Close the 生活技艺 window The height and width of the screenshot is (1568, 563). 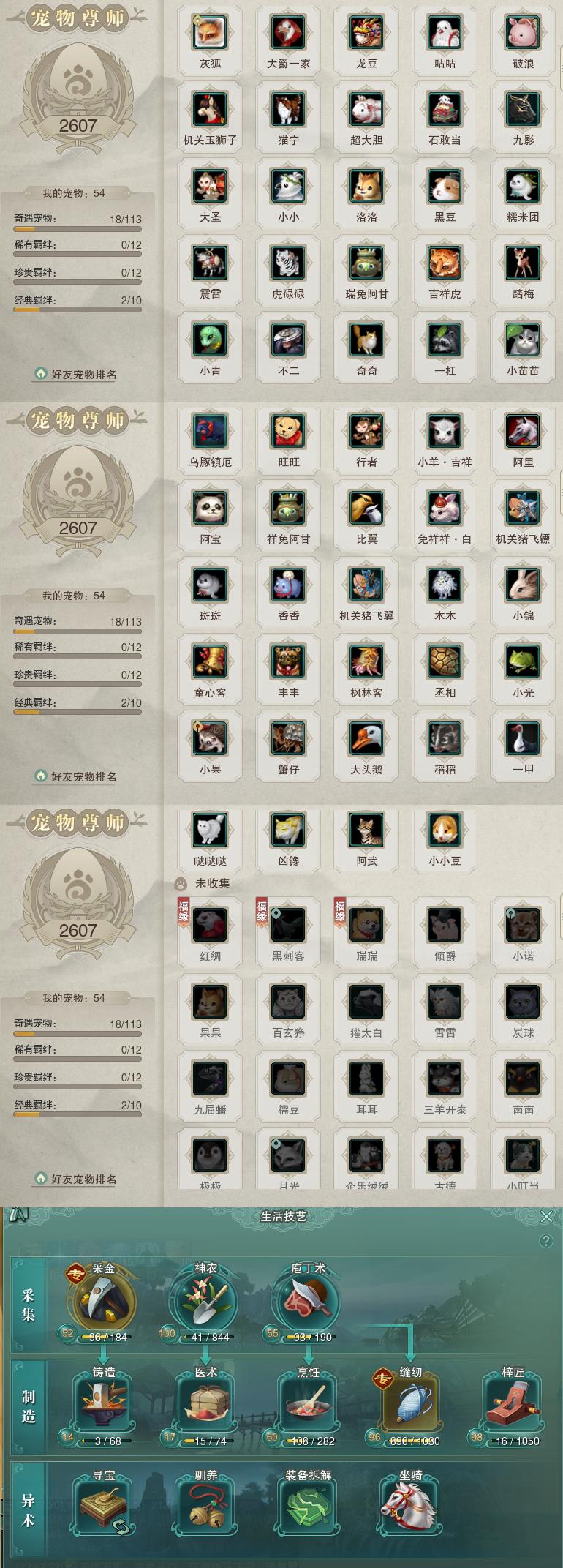[546, 1216]
